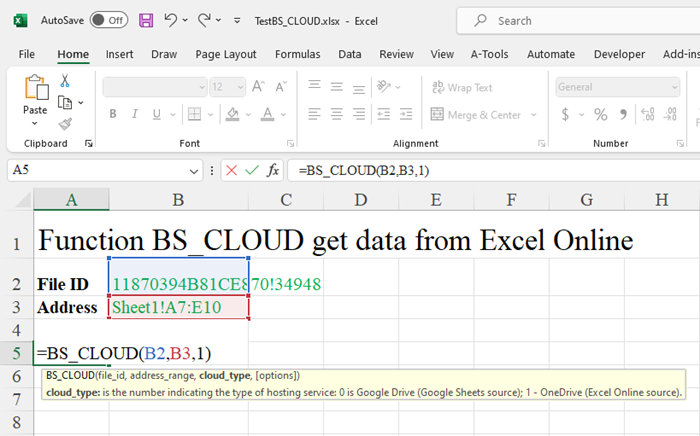Image resolution: width=700 pixels, height=436 pixels.
Task: Increase decimal places
Action: (648, 115)
